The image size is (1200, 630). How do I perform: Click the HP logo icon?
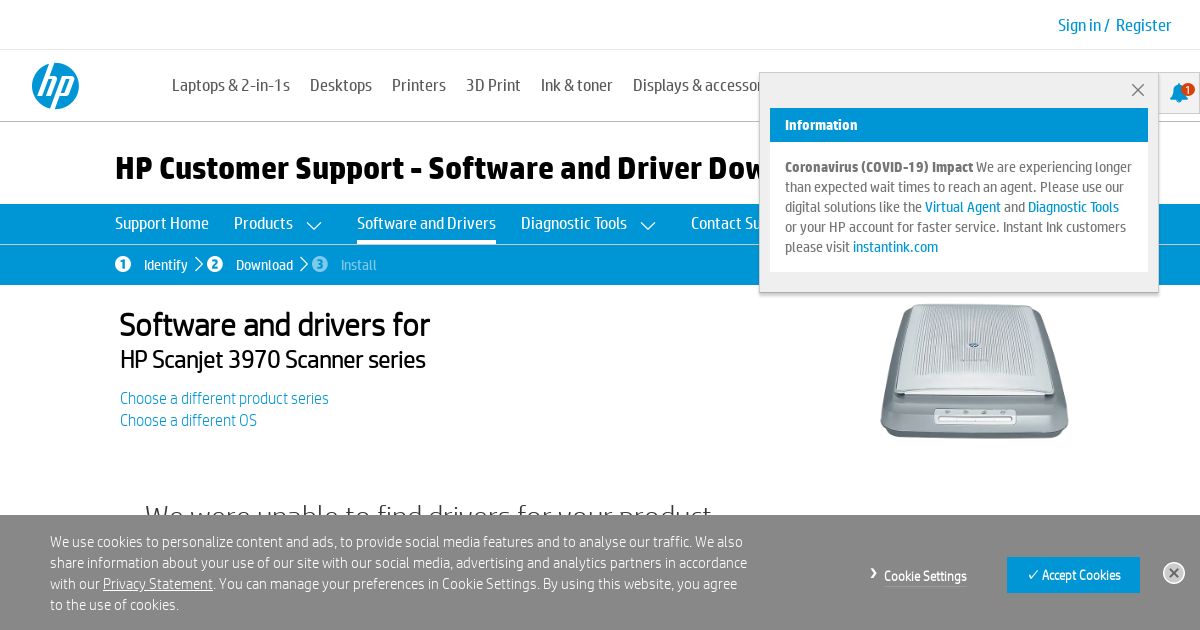[x=55, y=86]
